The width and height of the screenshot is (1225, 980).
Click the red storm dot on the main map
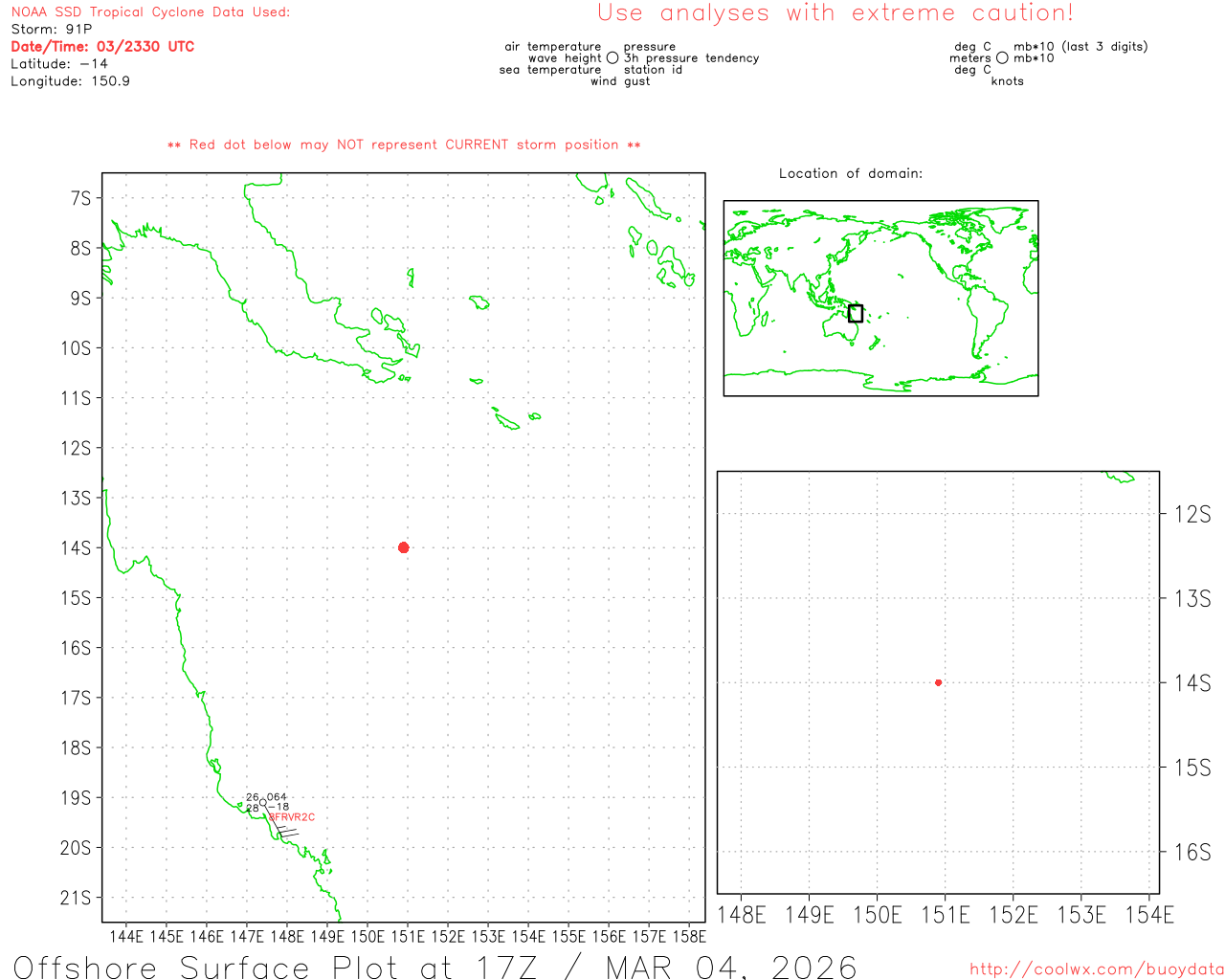point(403,547)
